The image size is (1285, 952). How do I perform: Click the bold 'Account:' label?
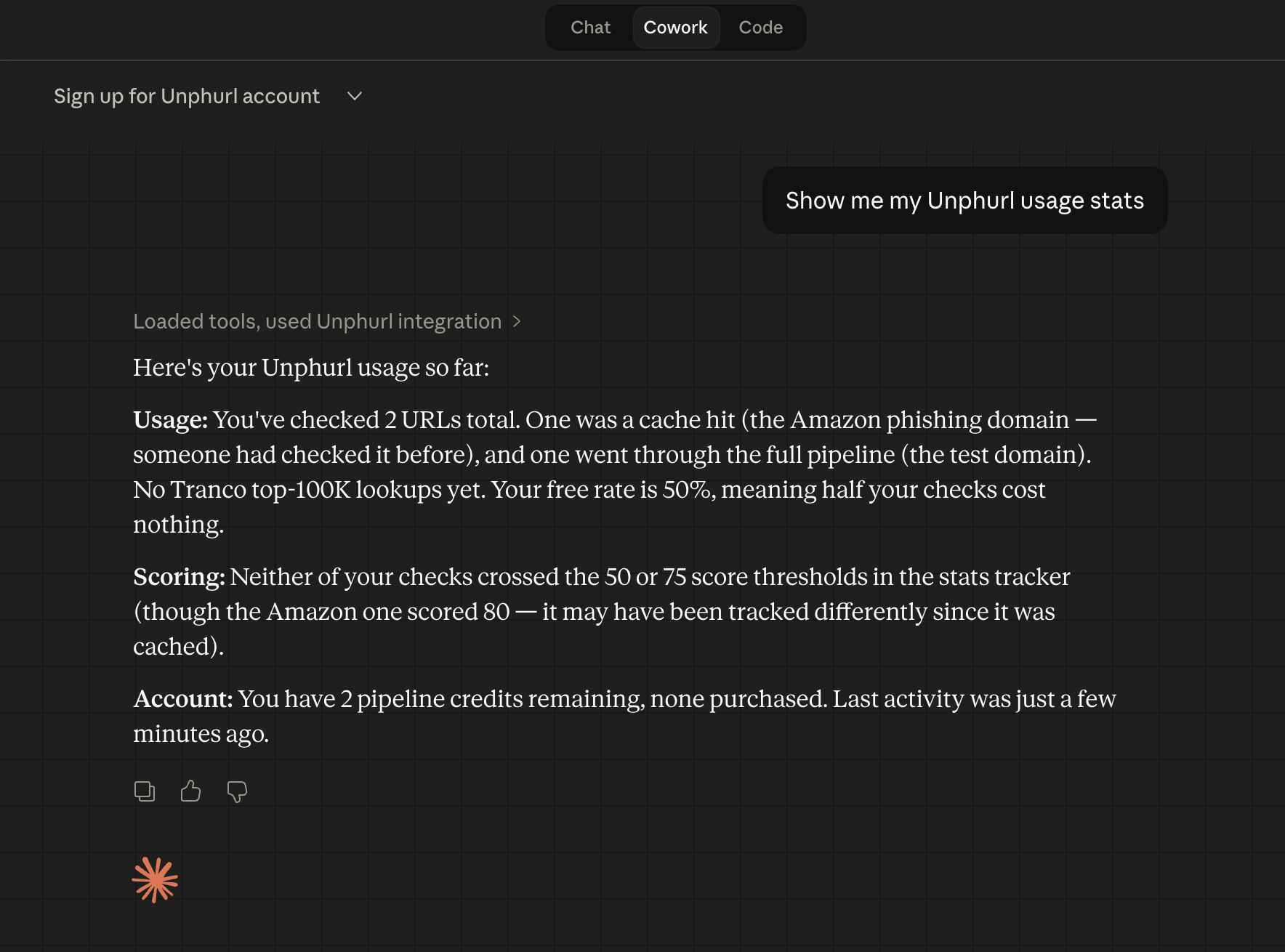[x=183, y=699]
